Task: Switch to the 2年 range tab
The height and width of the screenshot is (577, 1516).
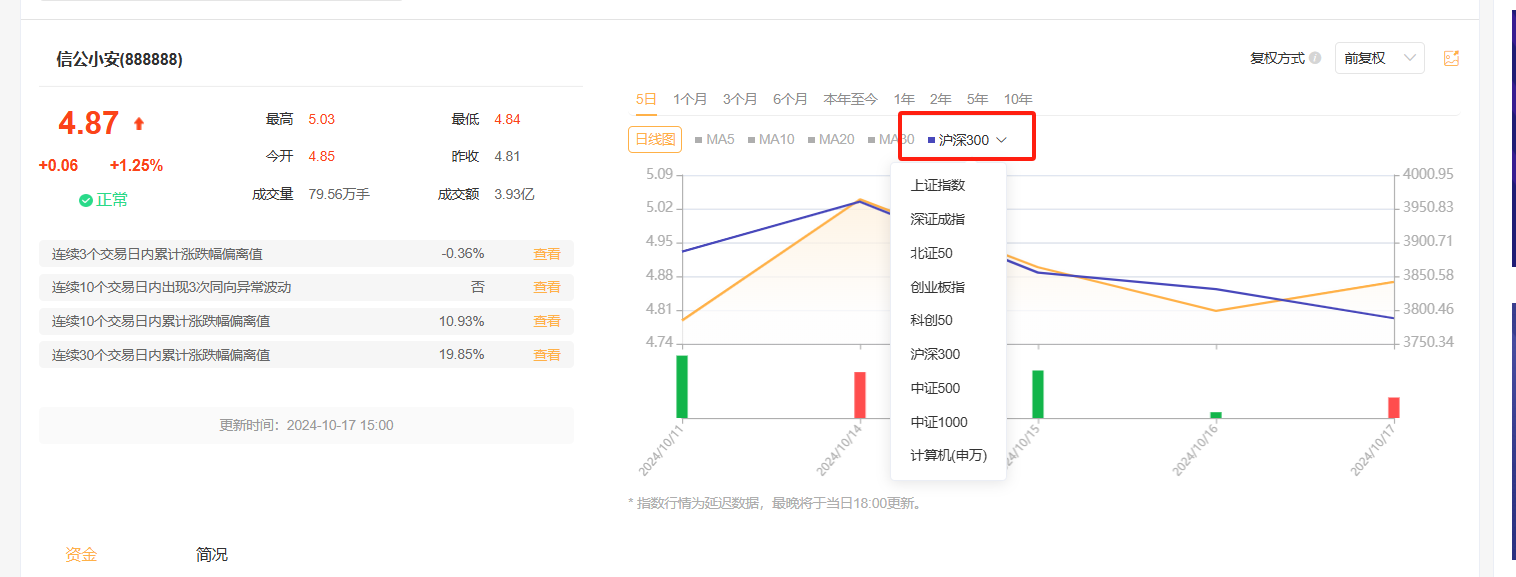Action: coord(940,99)
